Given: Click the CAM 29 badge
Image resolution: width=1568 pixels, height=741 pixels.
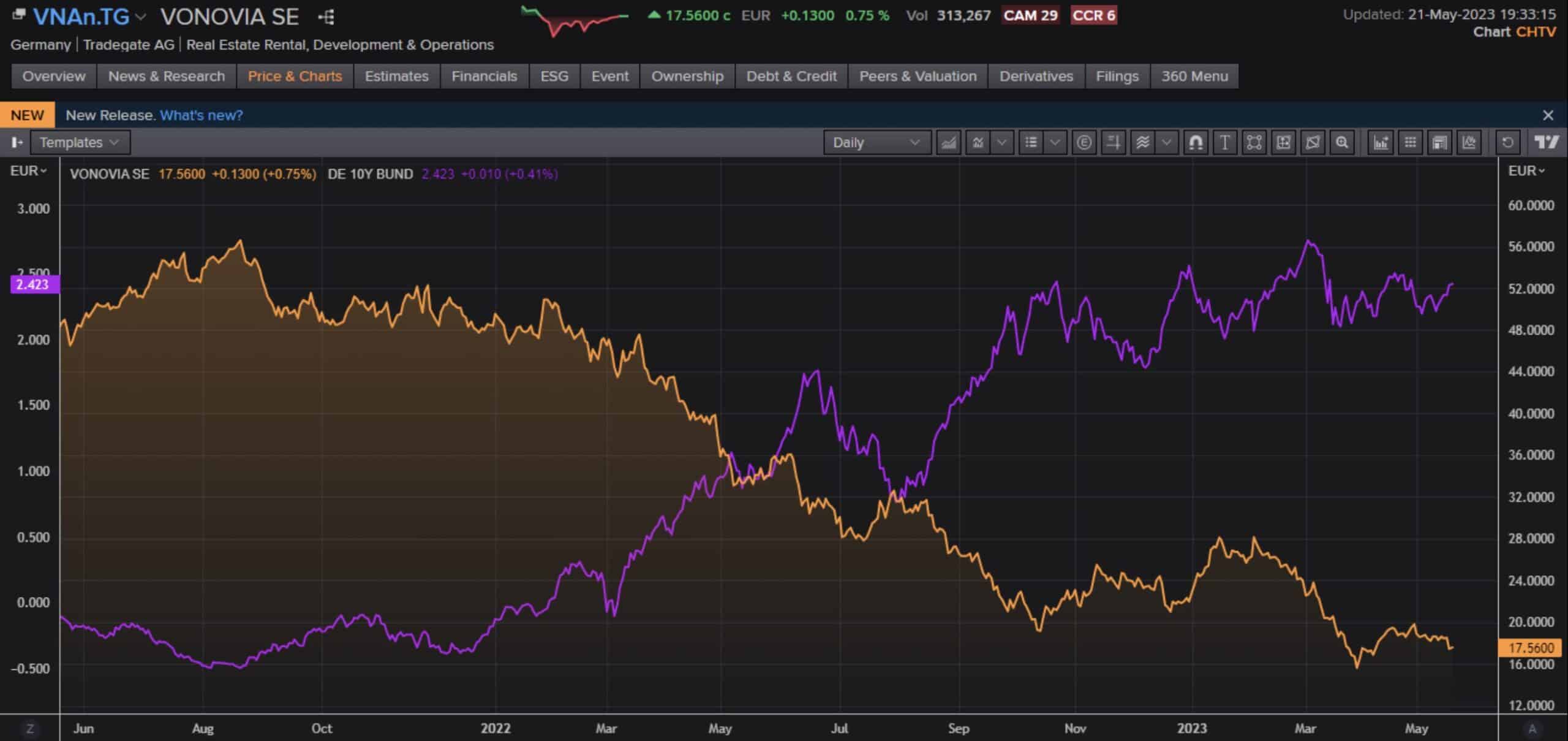Looking at the screenshot, I should (x=1031, y=15).
